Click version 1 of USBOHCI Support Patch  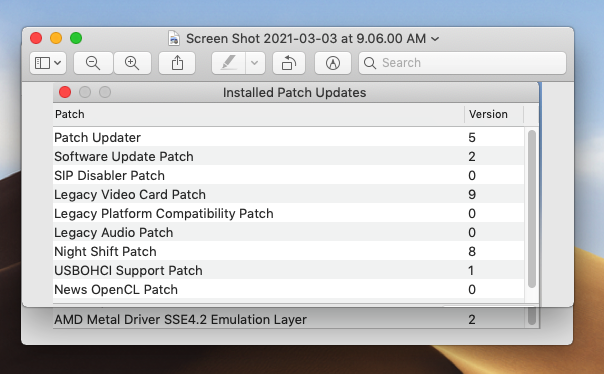[471, 270]
